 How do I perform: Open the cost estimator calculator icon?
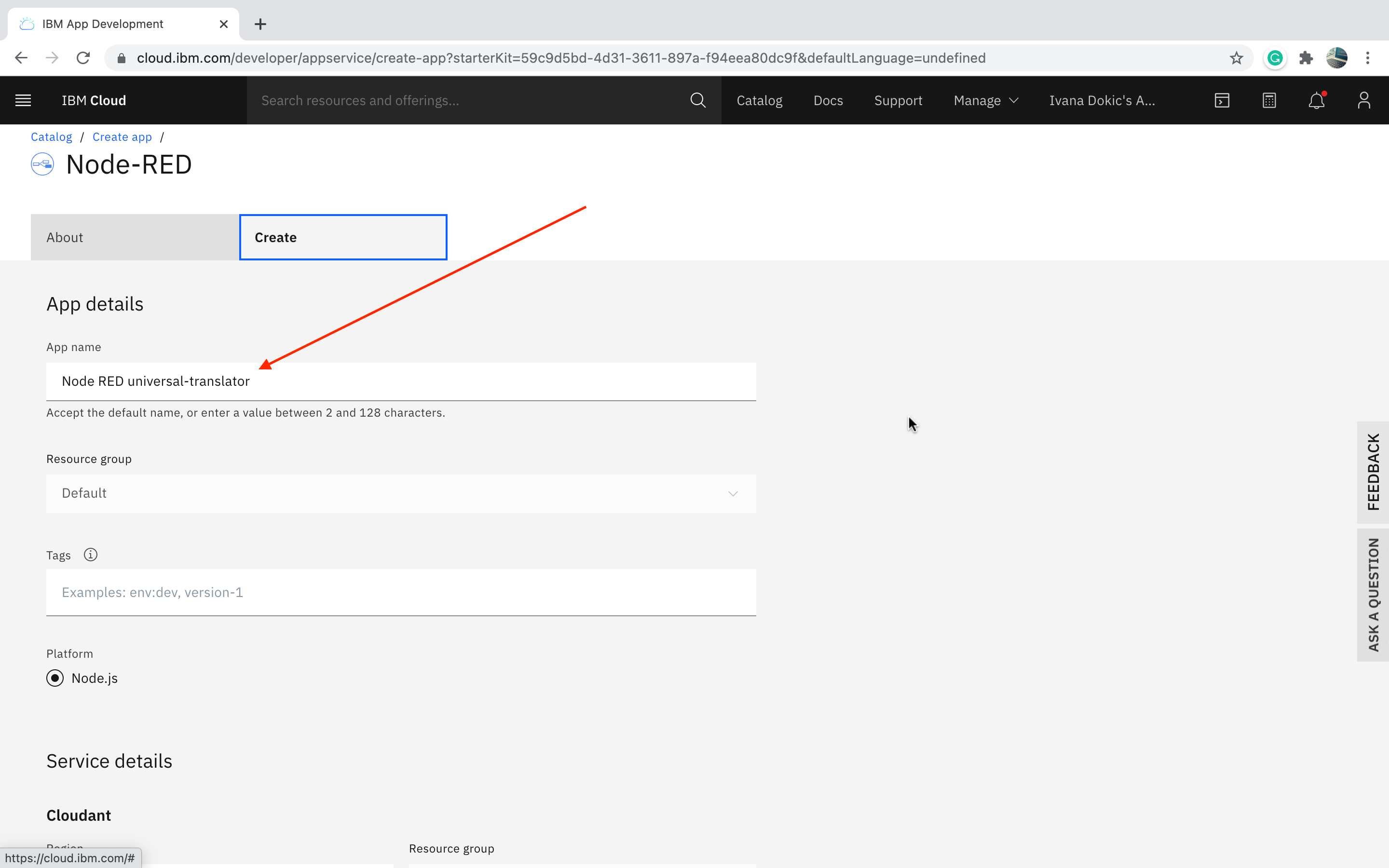click(1269, 100)
